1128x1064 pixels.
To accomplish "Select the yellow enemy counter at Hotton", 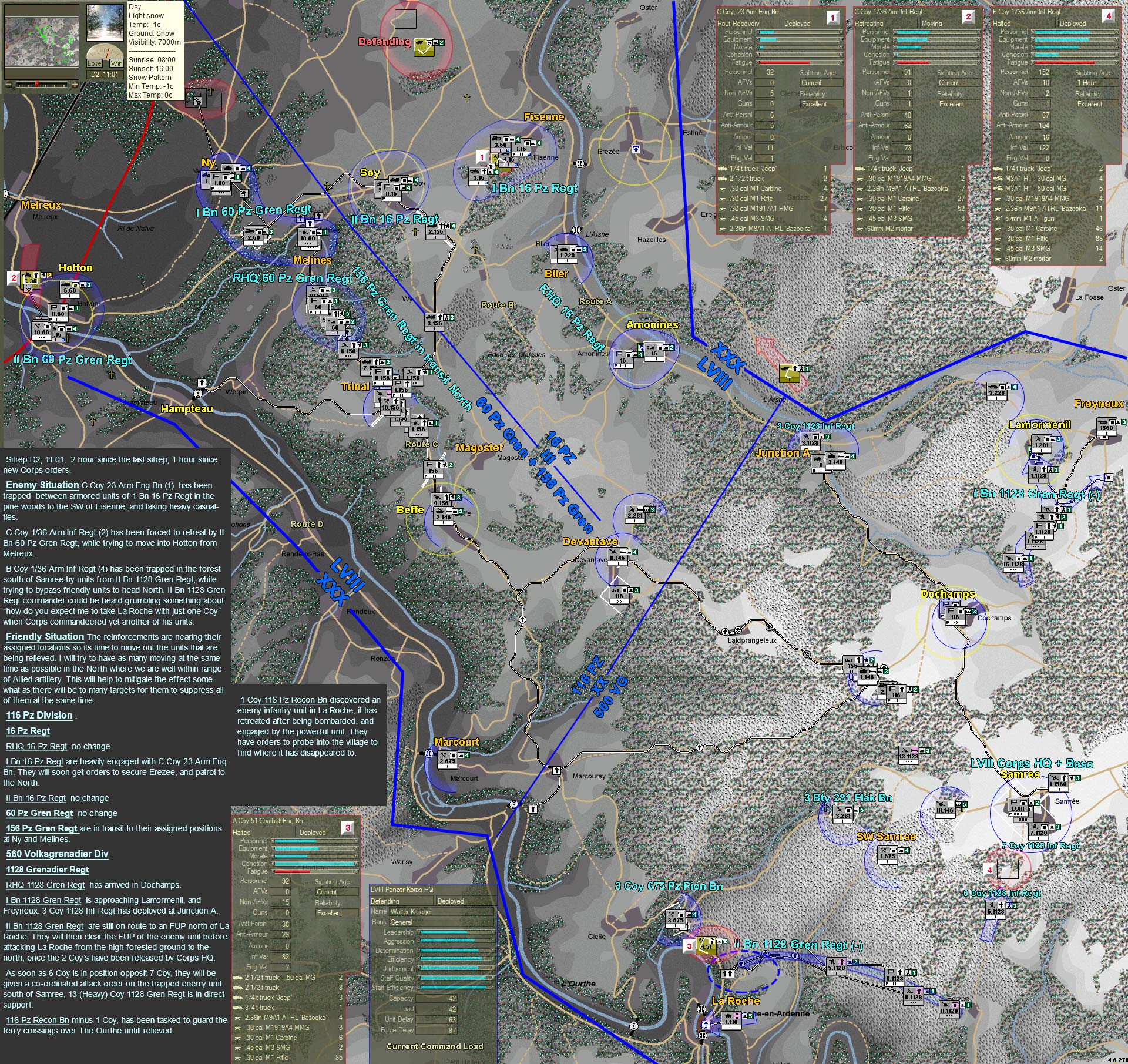I will 30,280.
